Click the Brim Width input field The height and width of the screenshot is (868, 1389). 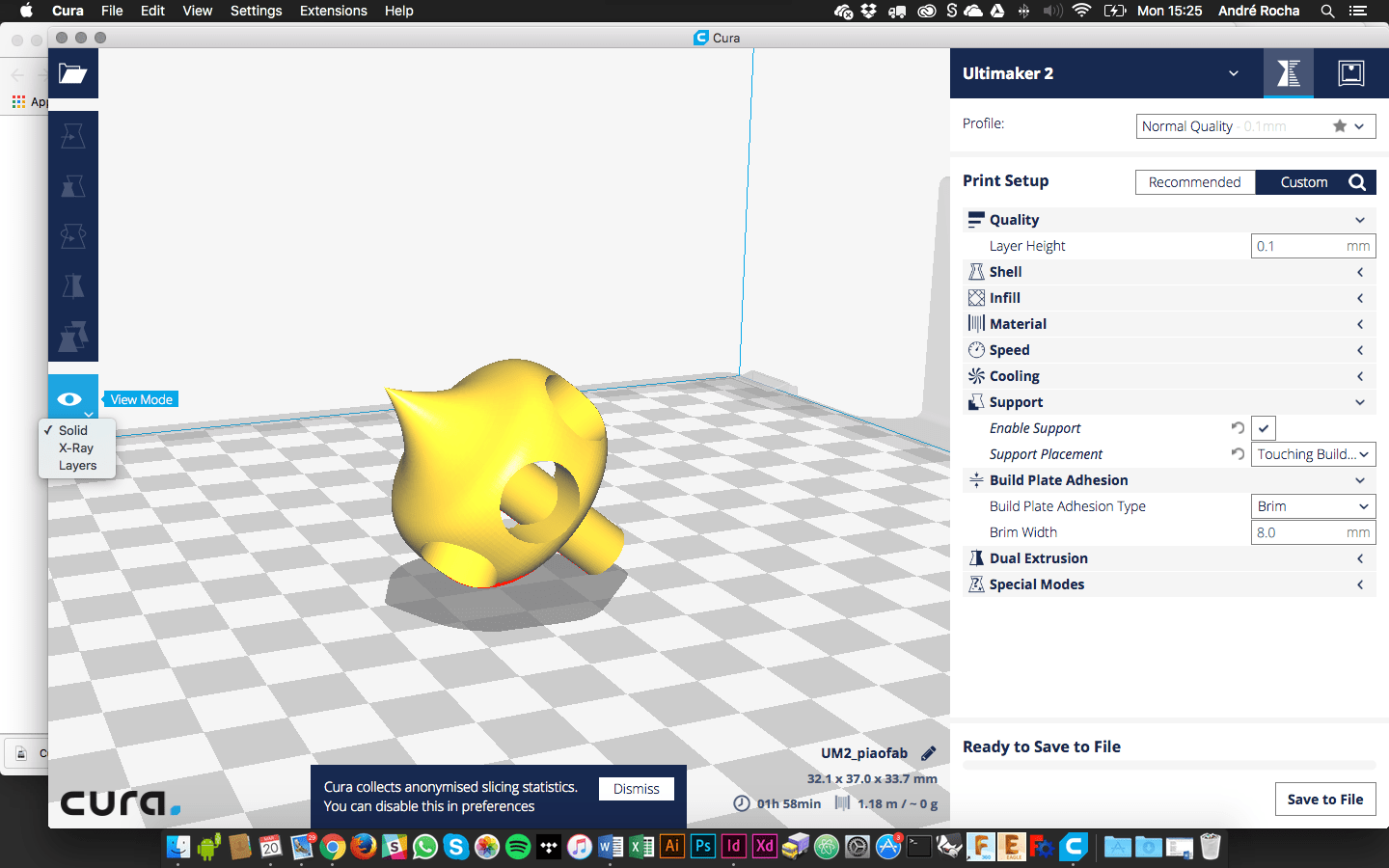pos(1314,532)
